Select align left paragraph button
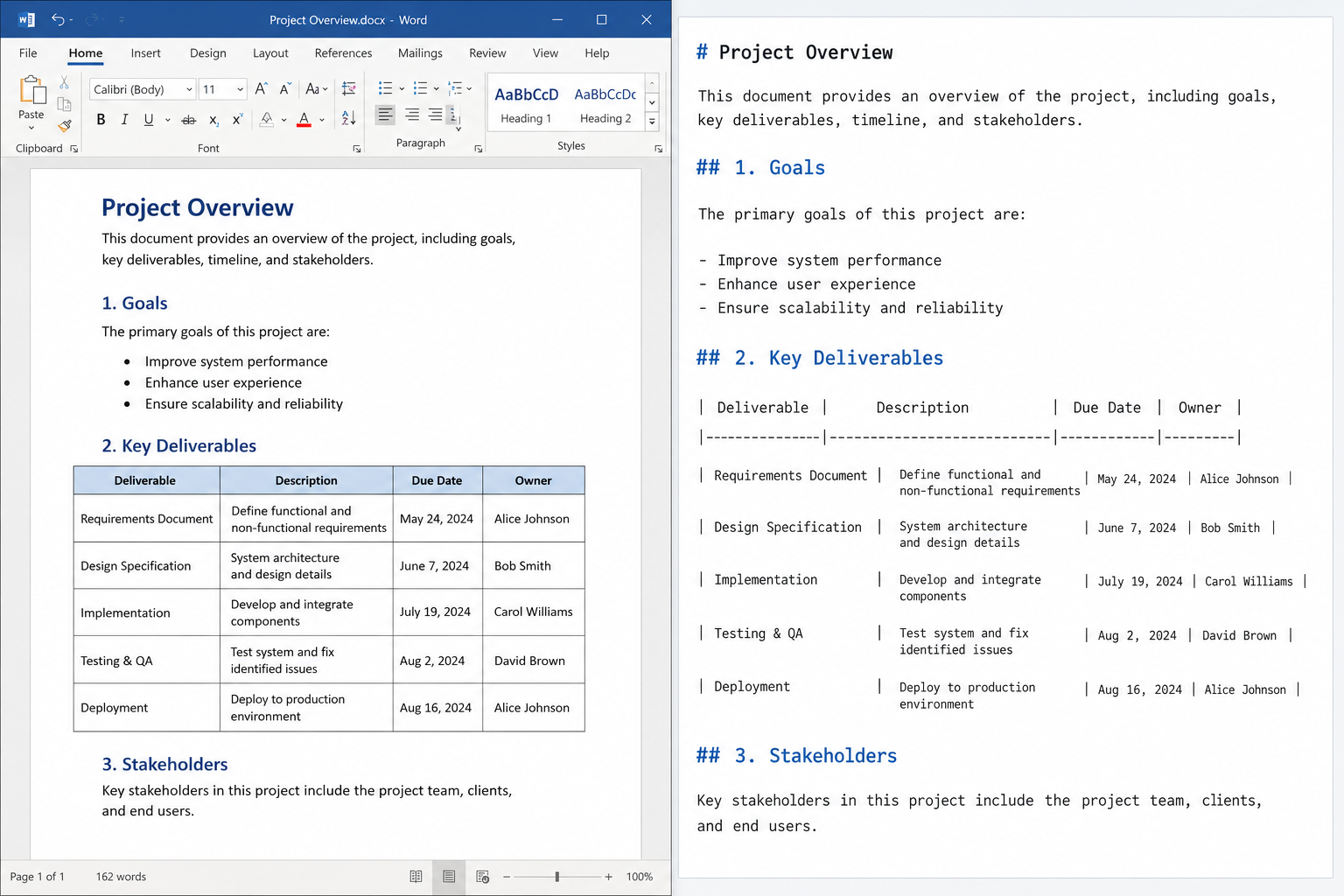 point(385,115)
